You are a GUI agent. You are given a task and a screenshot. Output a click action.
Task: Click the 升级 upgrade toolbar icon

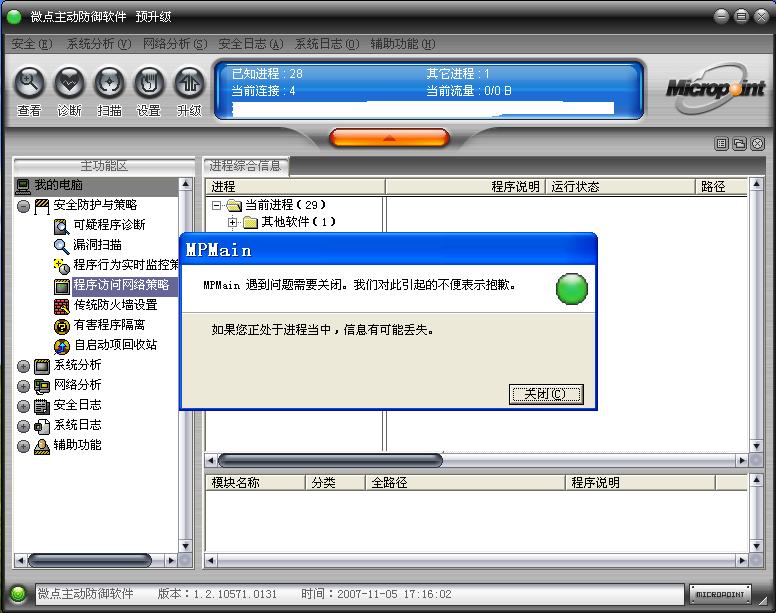[189, 82]
